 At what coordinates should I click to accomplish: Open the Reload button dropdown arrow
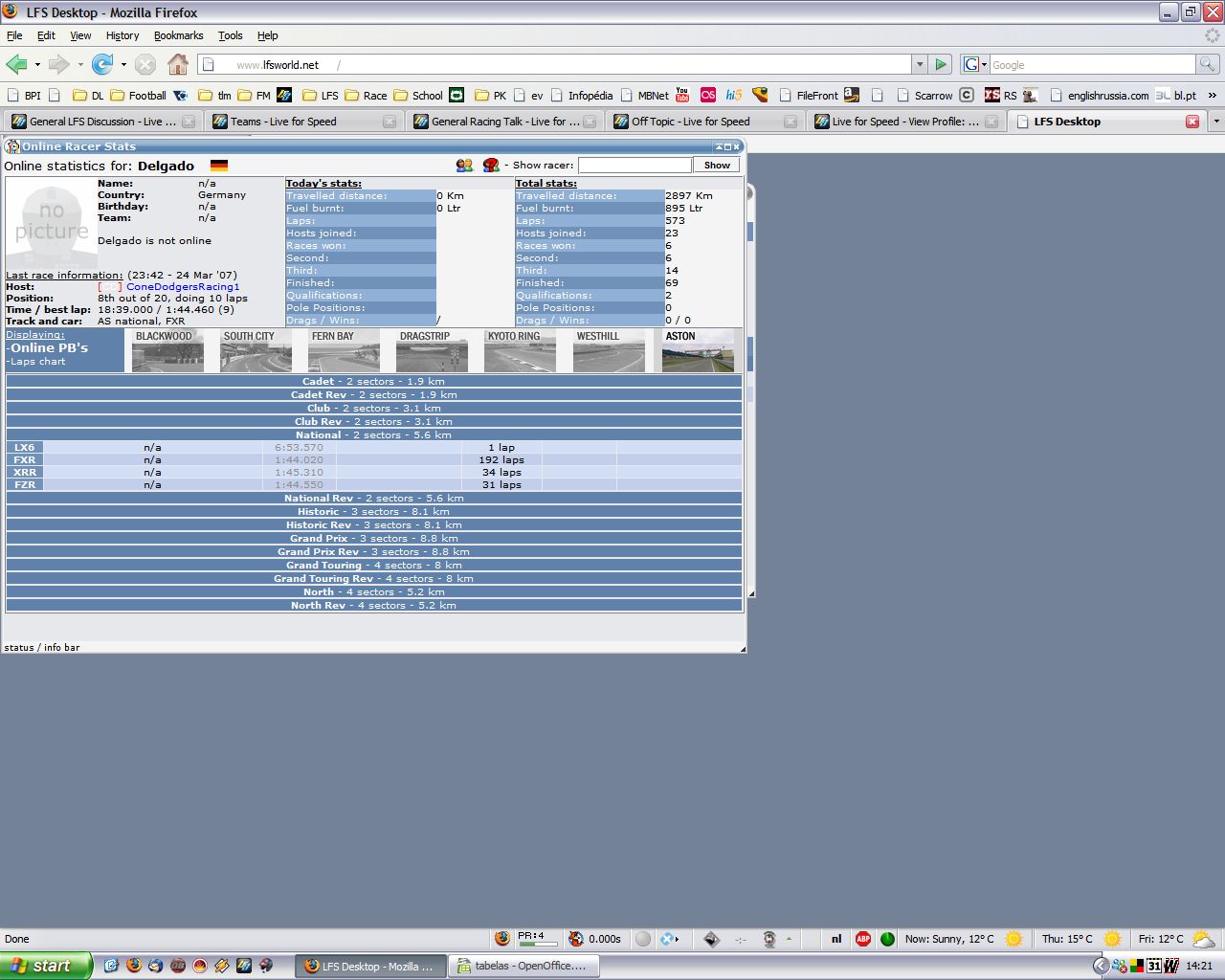123,65
